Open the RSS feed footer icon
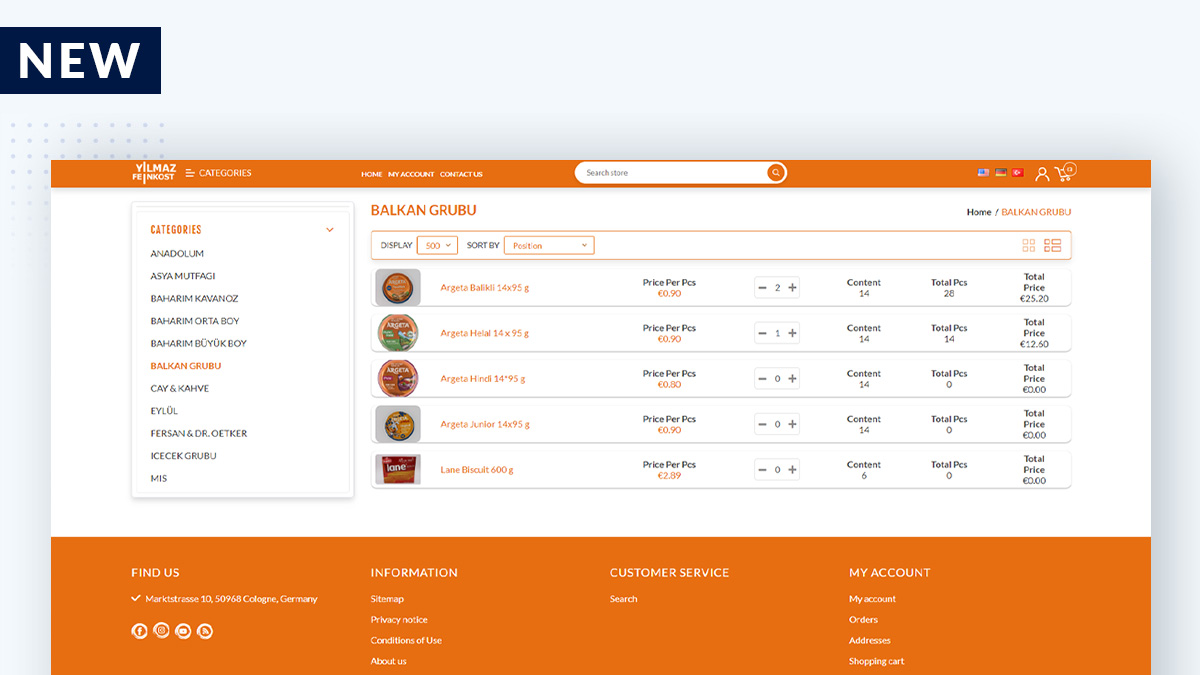 (205, 631)
